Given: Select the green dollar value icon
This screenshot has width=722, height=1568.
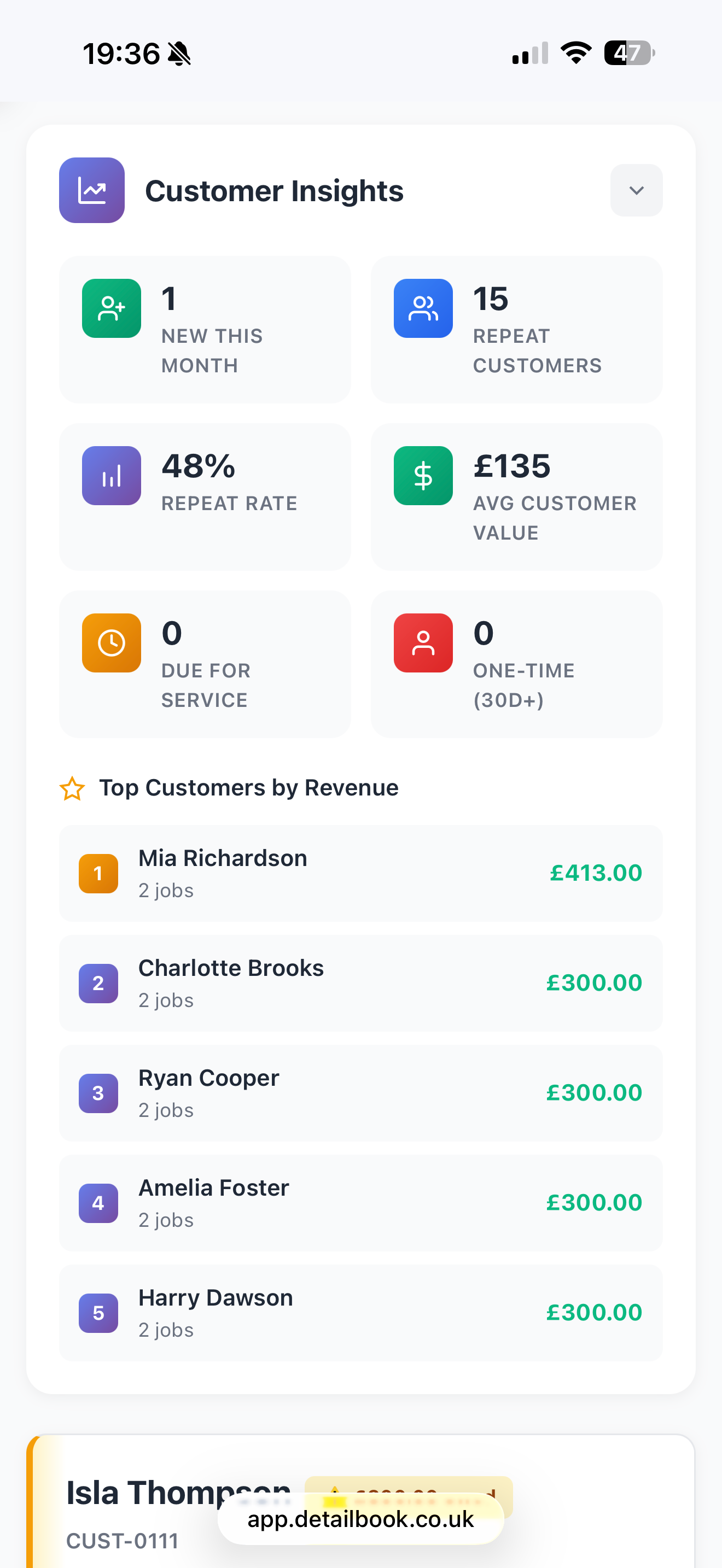Looking at the screenshot, I should click(x=422, y=476).
